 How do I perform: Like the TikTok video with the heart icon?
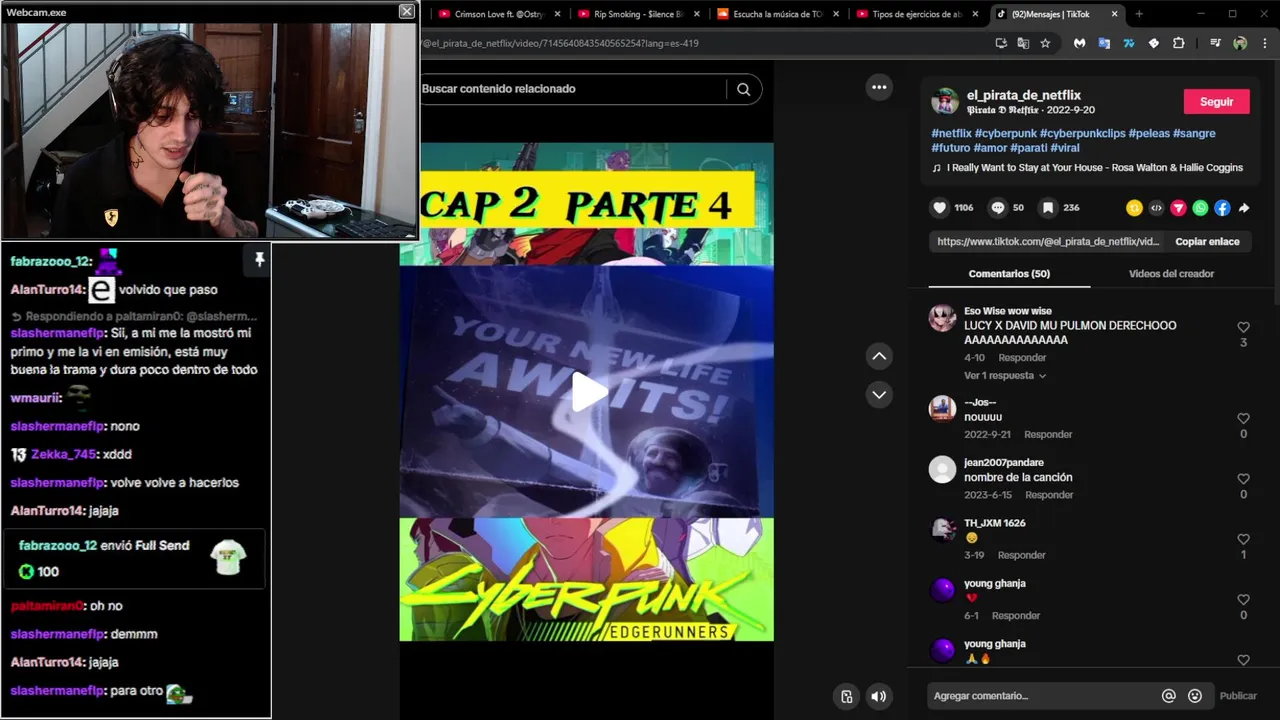[x=939, y=208]
